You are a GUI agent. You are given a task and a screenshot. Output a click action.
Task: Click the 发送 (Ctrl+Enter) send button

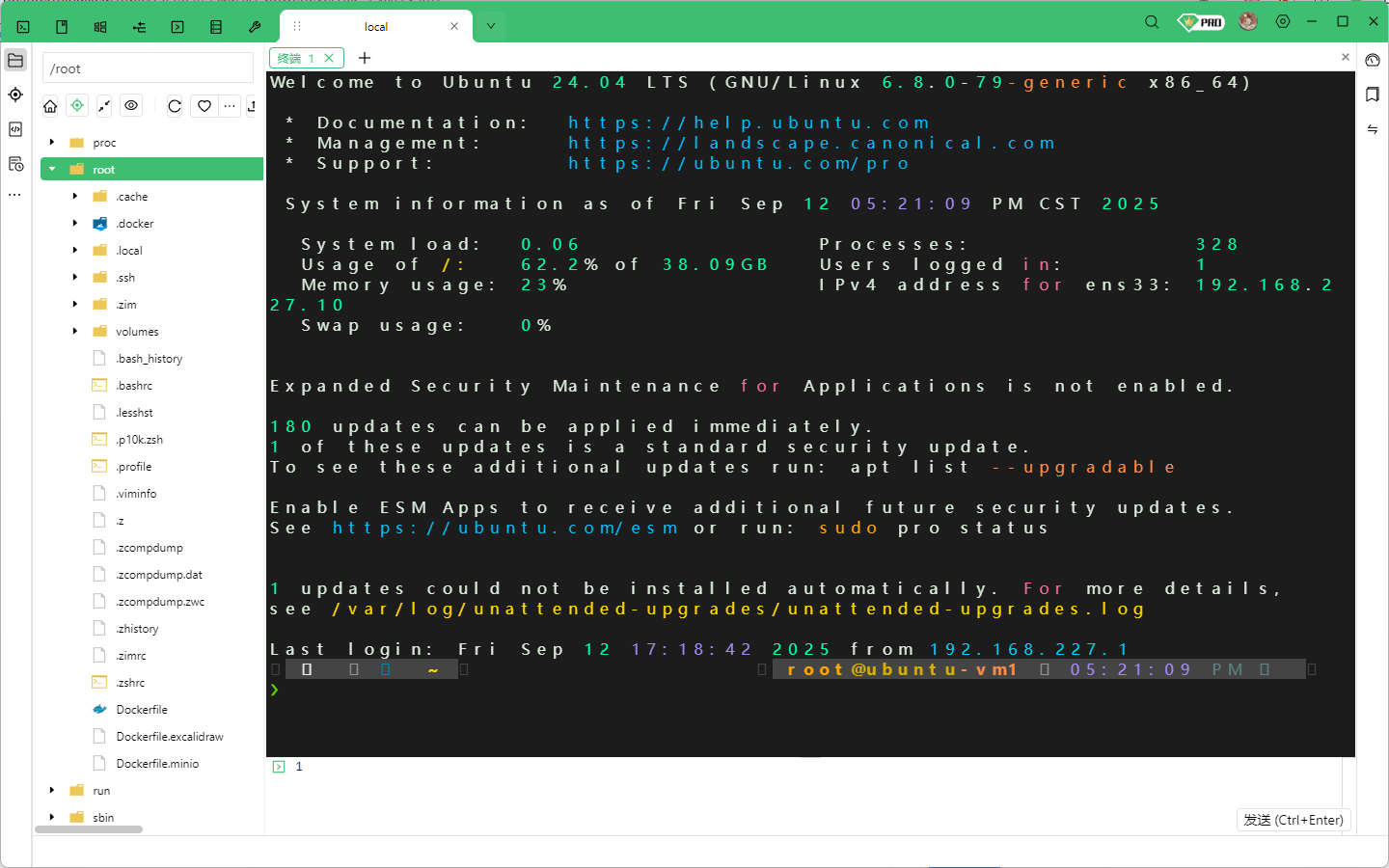[1293, 820]
